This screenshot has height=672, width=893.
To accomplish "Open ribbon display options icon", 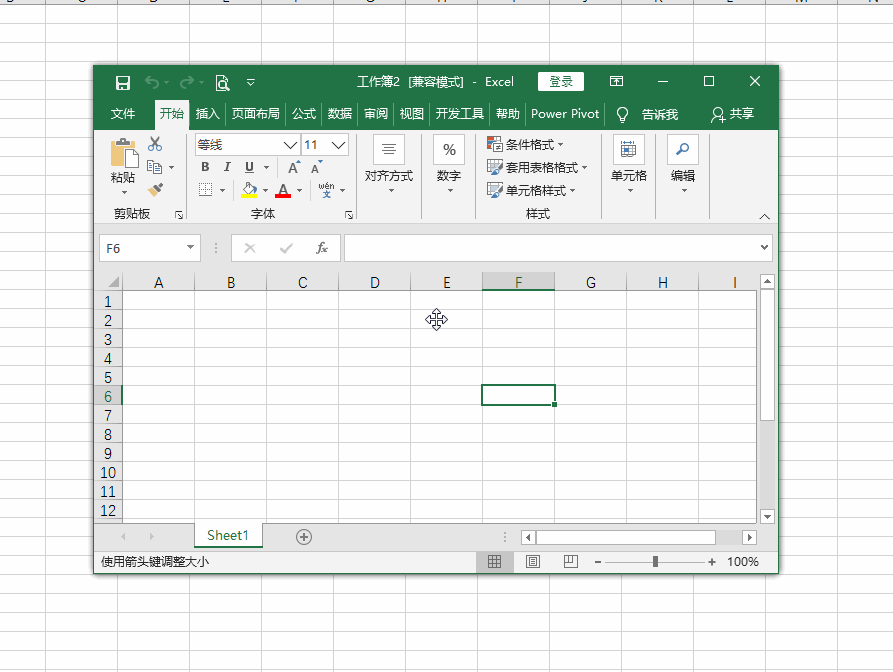I will tap(616, 81).
